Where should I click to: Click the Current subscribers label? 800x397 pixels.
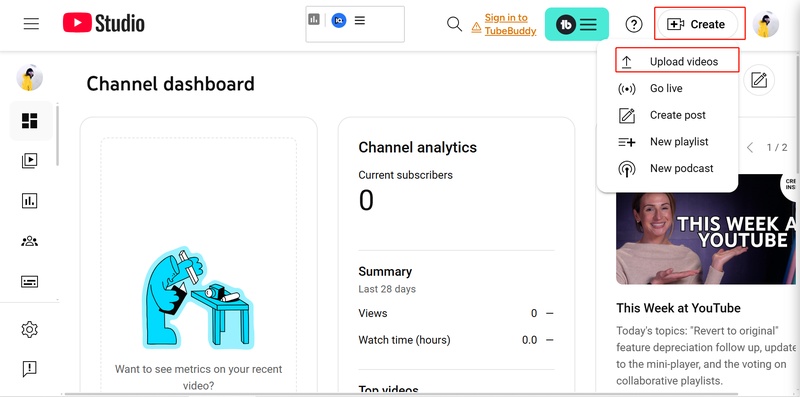(405, 175)
